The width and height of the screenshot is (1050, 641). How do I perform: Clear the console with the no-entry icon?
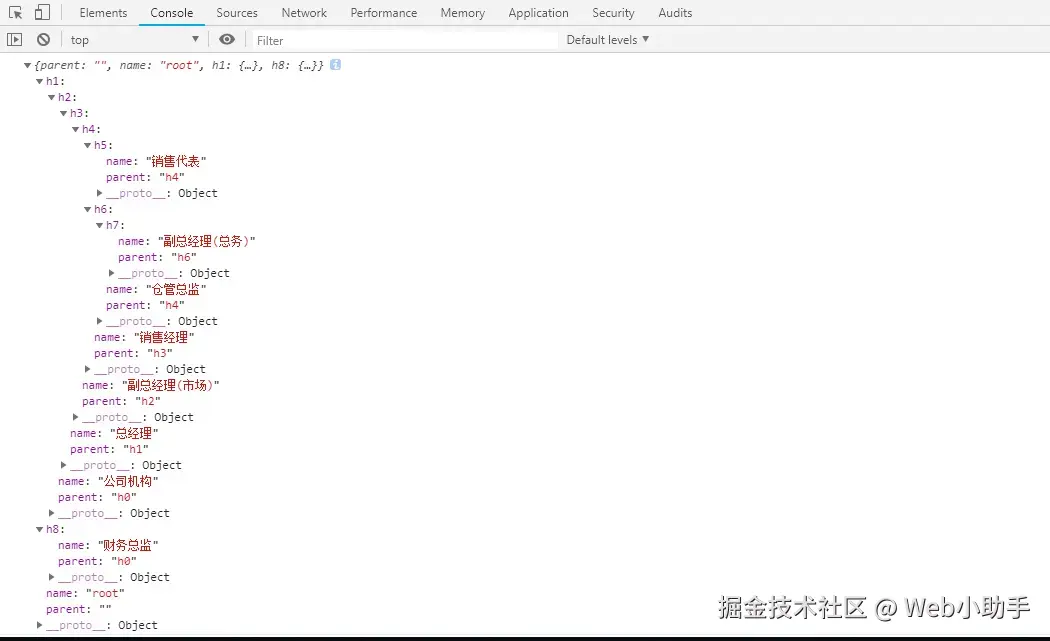pyautogui.click(x=41, y=39)
